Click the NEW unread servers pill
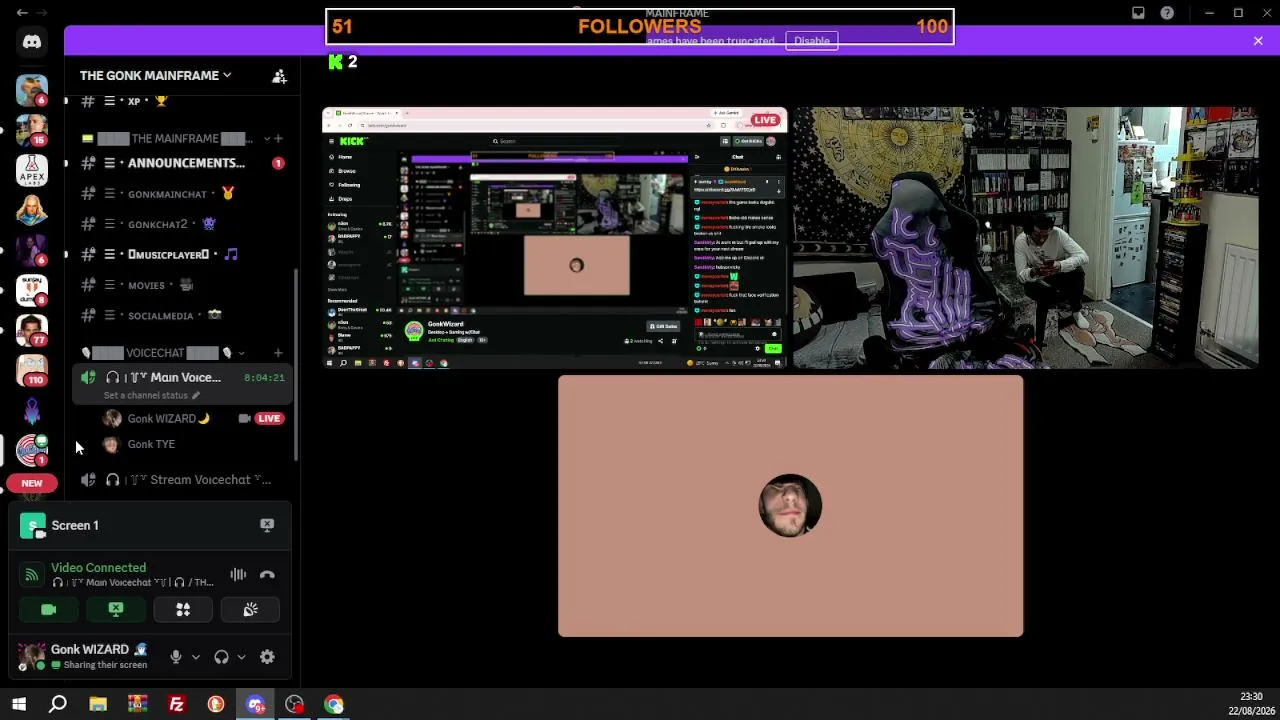This screenshot has width=1280, height=720. (32, 483)
